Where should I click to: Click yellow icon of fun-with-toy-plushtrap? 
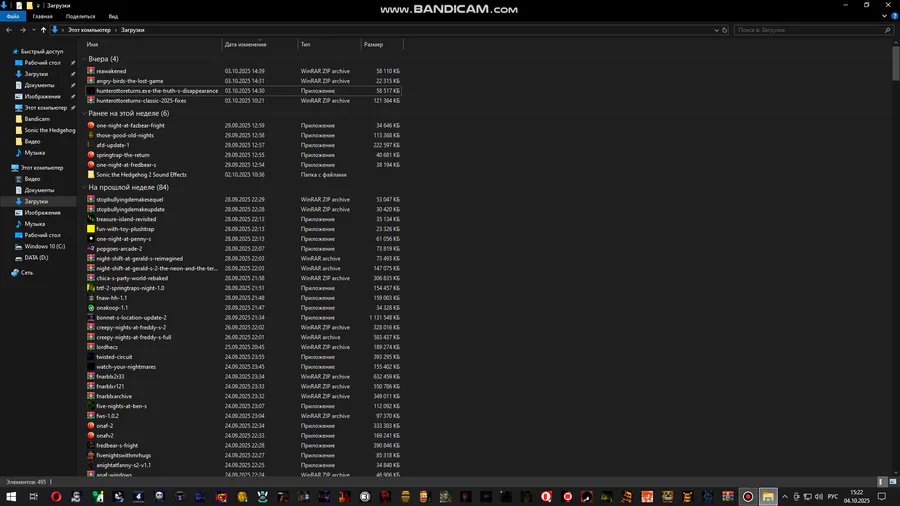point(91,229)
